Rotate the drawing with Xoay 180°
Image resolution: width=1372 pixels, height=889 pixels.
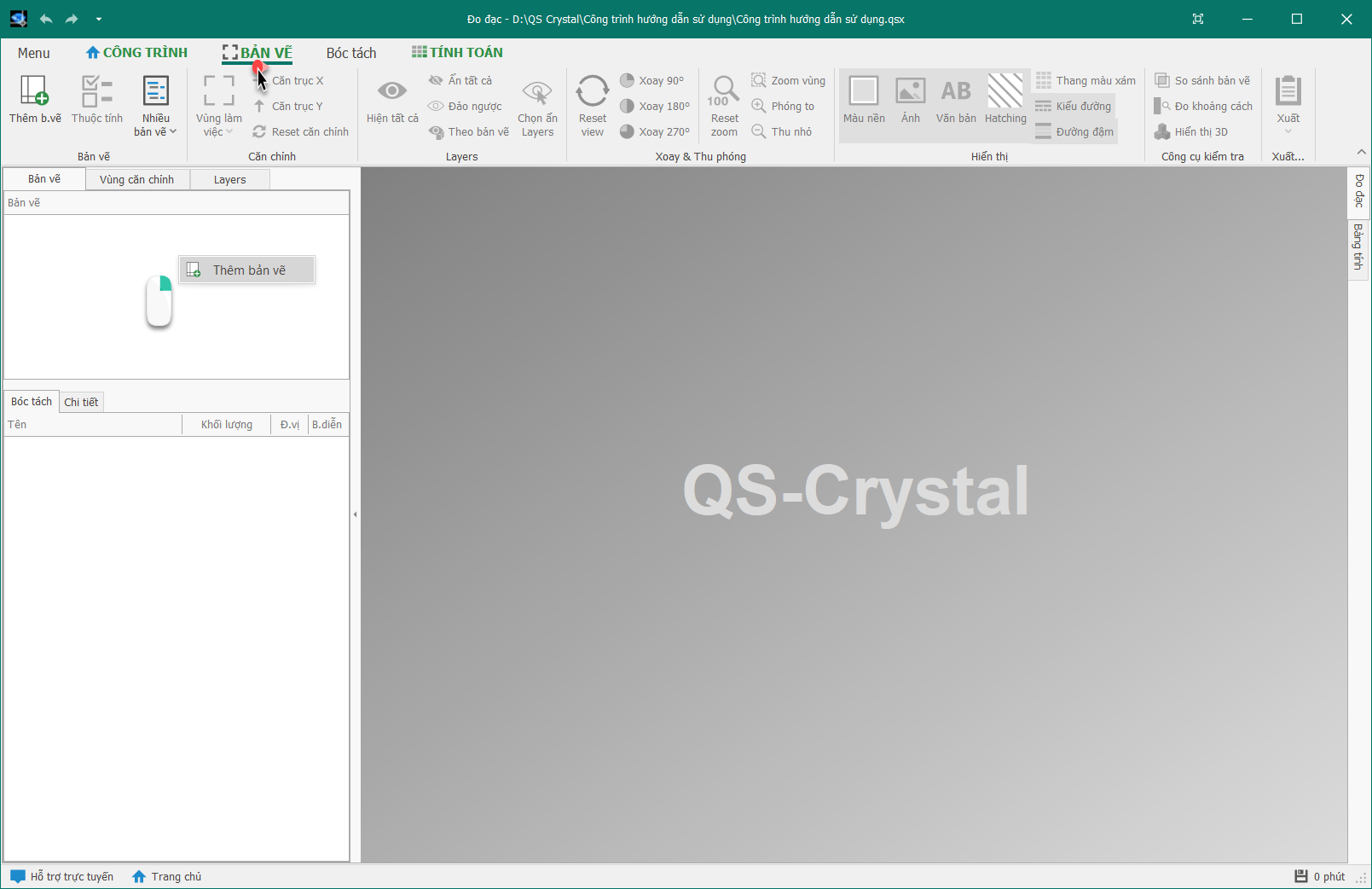pyautogui.click(x=655, y=106)
